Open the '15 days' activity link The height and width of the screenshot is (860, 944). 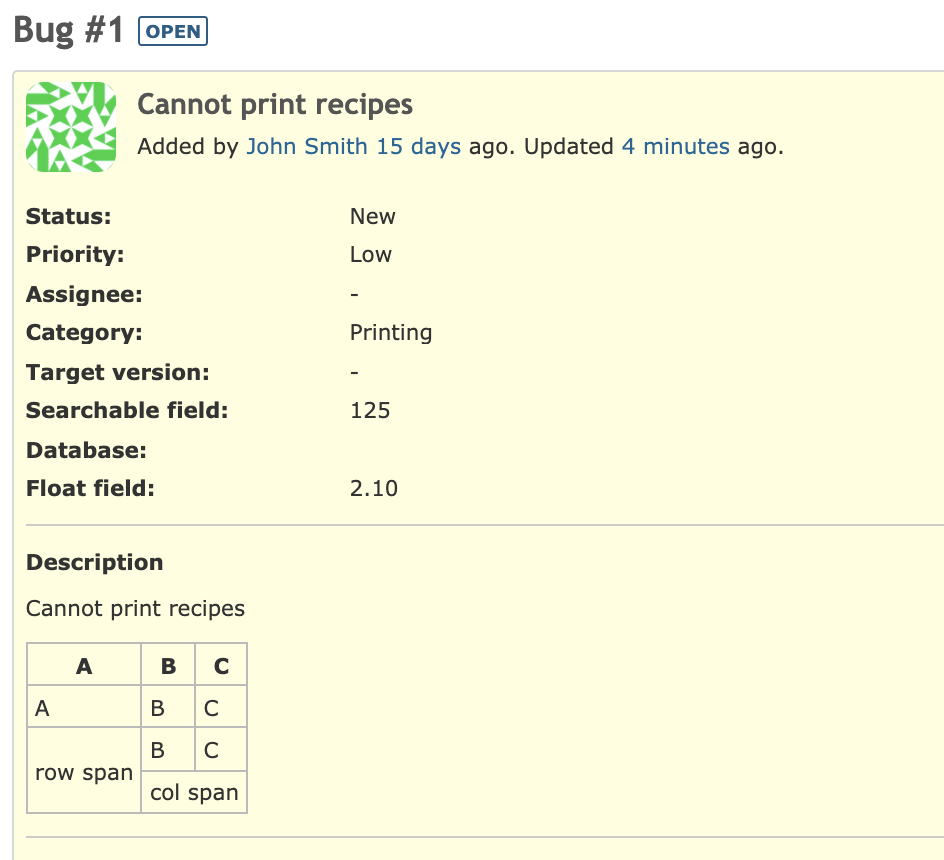click(418, 146)
